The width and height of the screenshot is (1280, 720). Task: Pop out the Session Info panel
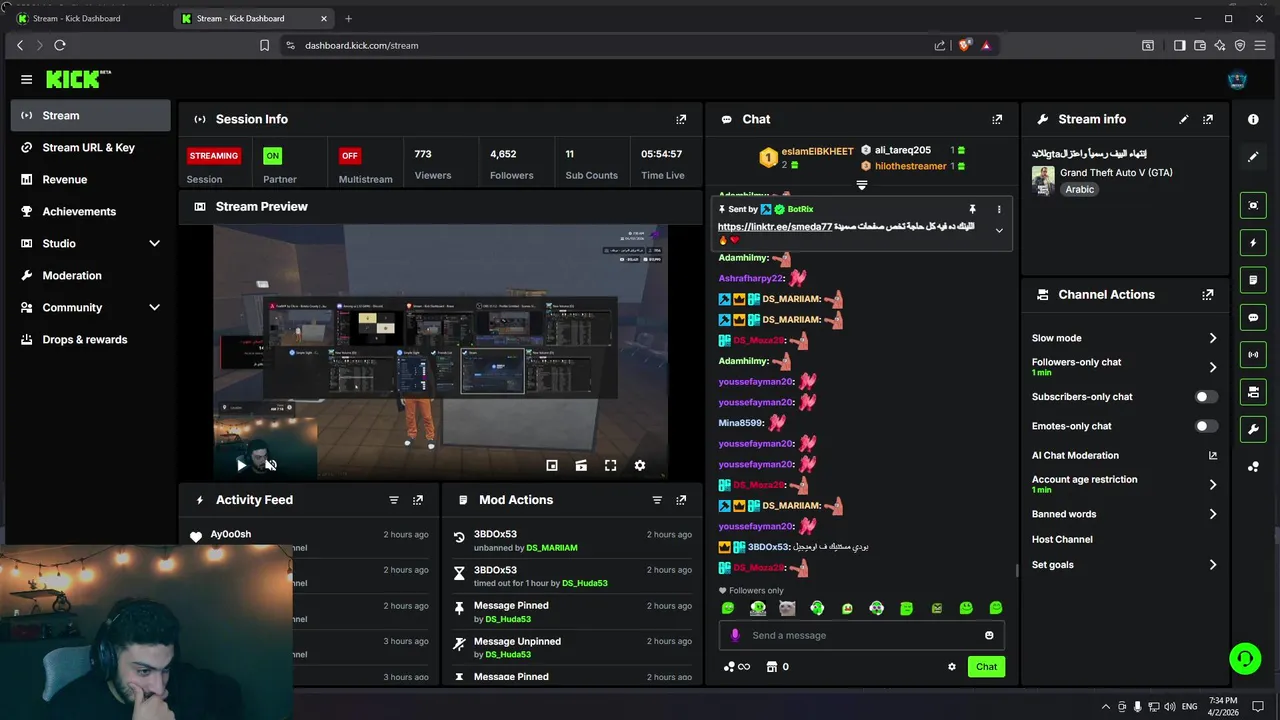681,119
